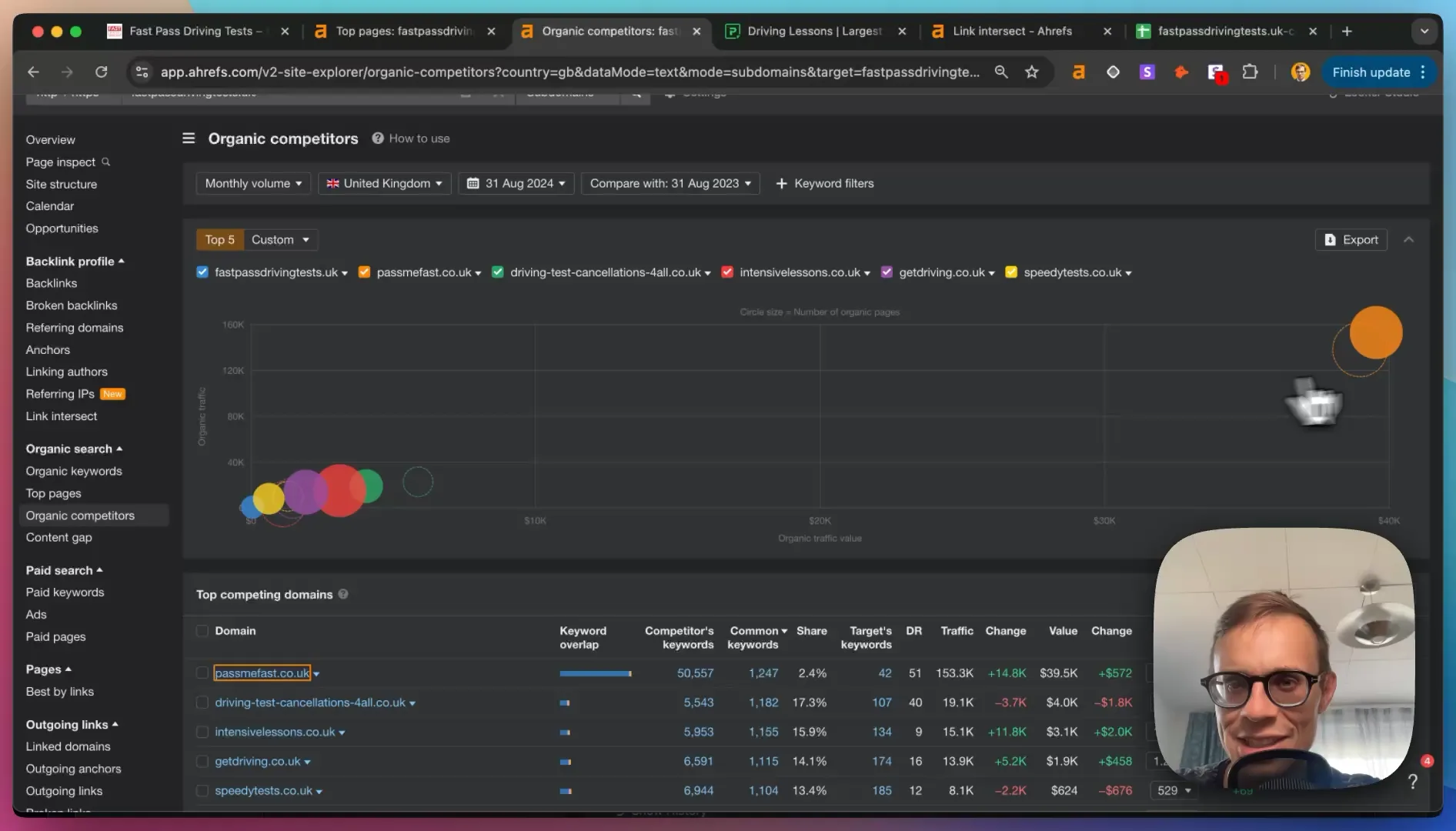The width and height of the screenshot is (1456, 831).
Task: Click the browser back arrow
Action: (33, 72)
